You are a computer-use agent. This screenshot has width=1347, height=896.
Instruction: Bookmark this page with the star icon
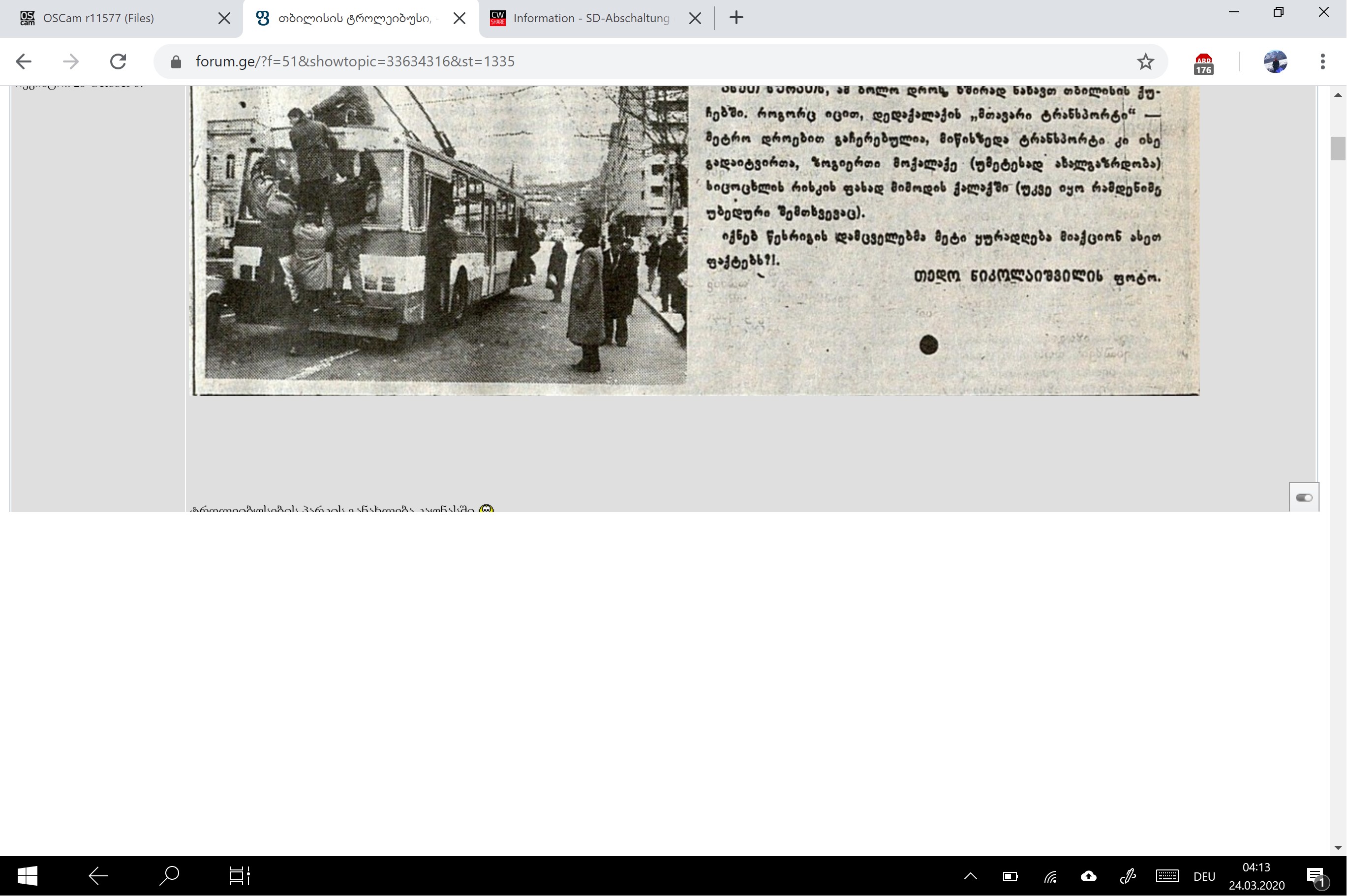[1145, 61]
